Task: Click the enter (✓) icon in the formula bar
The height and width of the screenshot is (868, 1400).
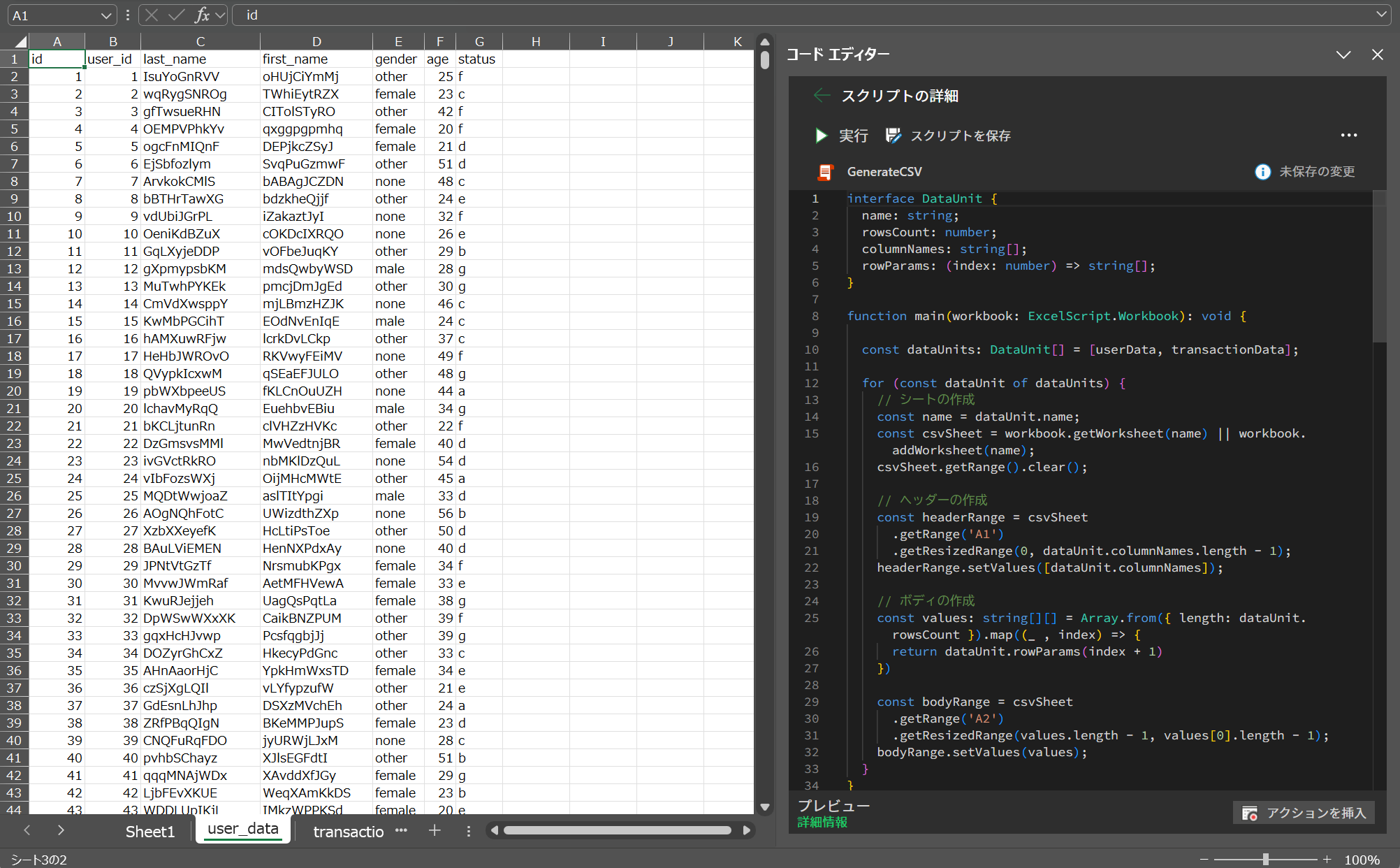Action: point(176,15)
